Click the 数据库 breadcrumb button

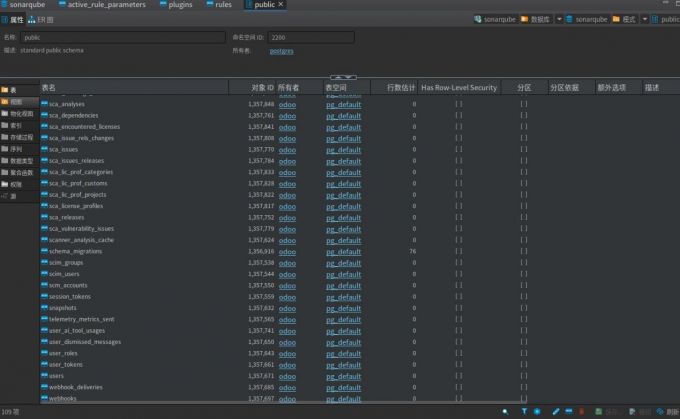[535, 19]
